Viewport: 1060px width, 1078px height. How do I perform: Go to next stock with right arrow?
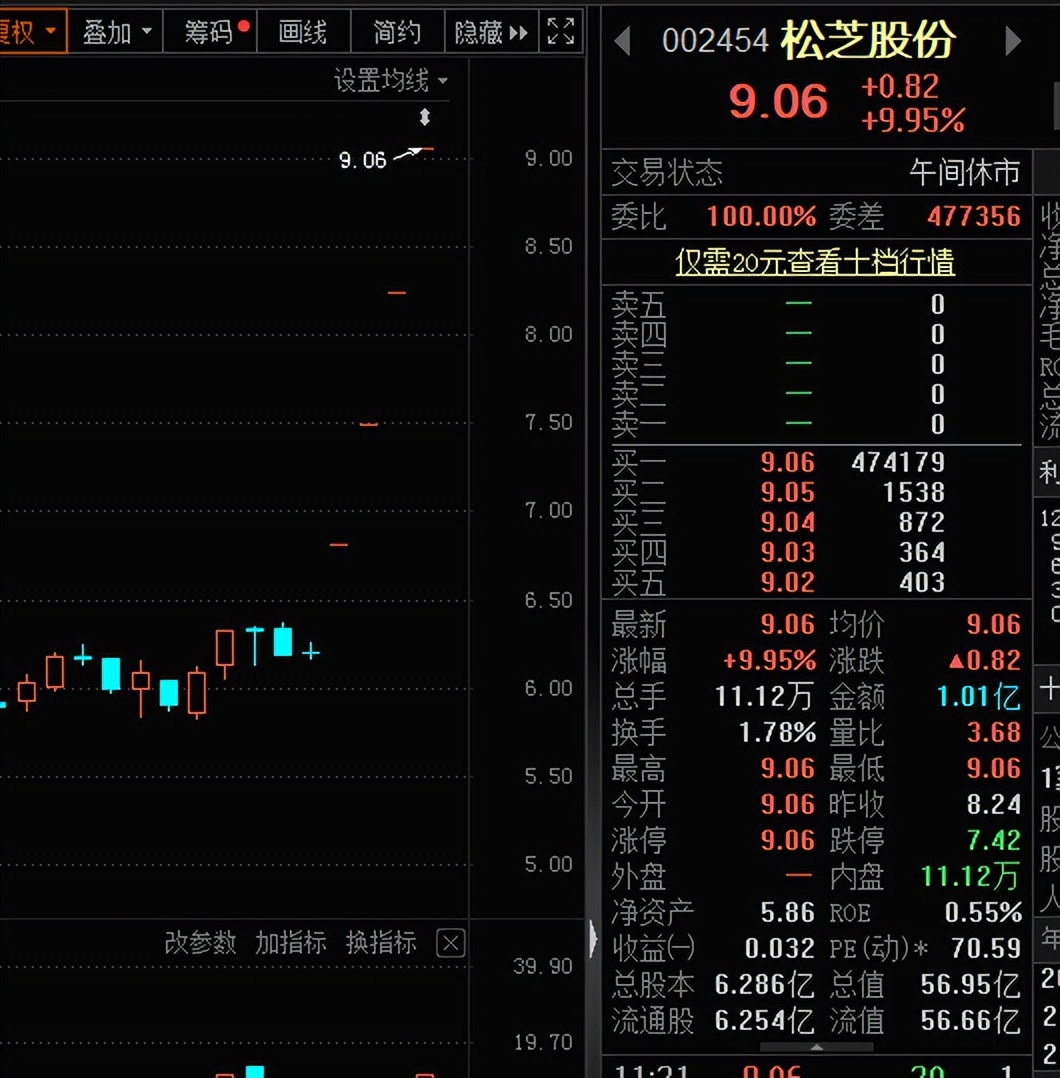[1012, 41]
